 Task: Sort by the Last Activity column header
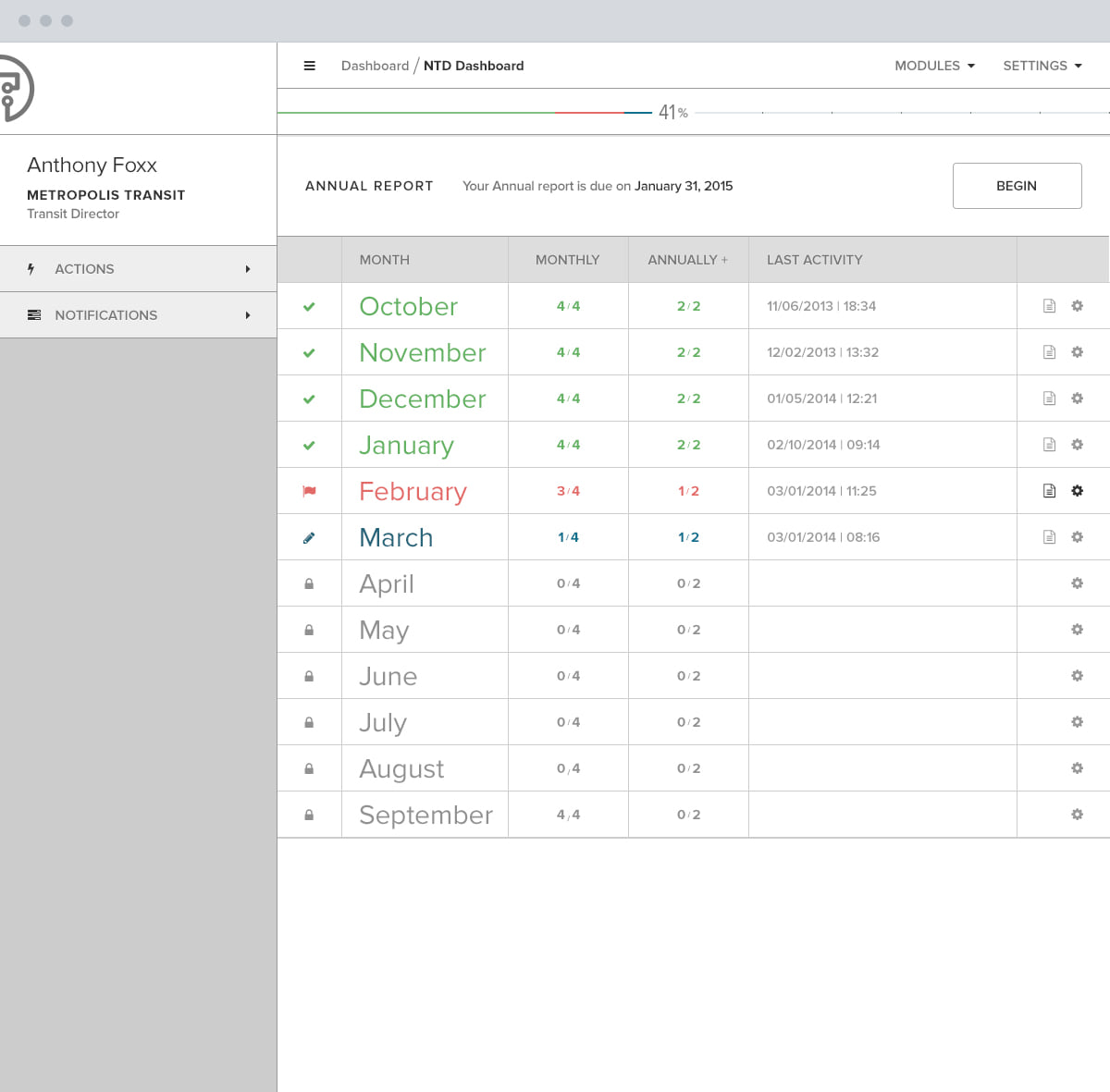815,260
